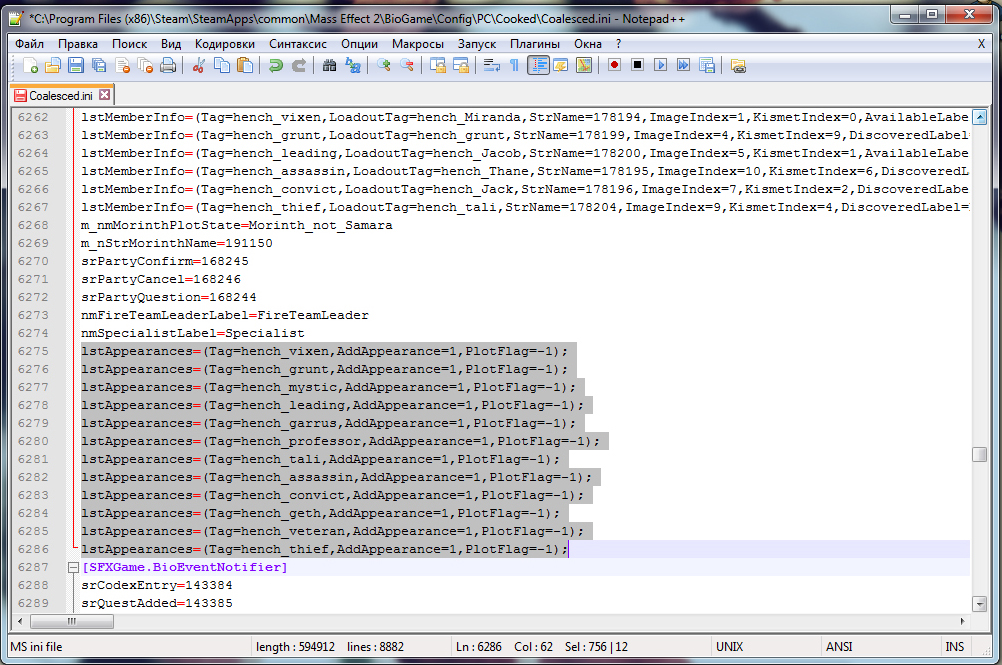
Task: Save the file with the floppy disk icon
Action: click(75, 65)
